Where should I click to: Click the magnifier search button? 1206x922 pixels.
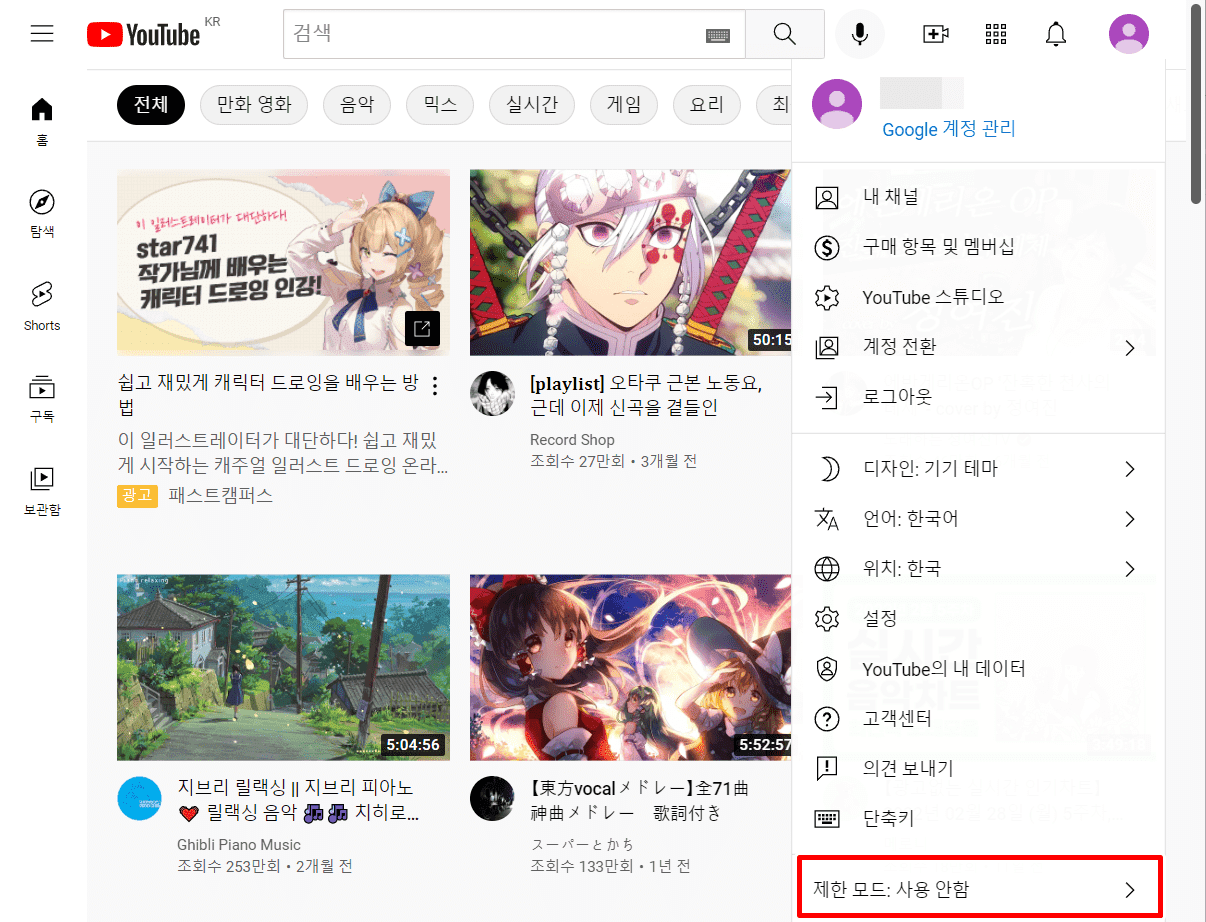pyautogui.click(x=785, y=35)
